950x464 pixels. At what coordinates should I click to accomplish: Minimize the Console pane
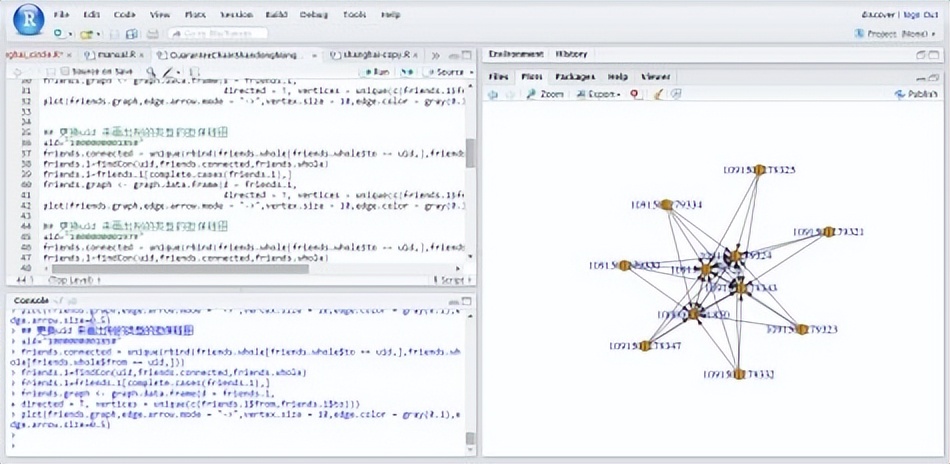(x=455, y=301)
